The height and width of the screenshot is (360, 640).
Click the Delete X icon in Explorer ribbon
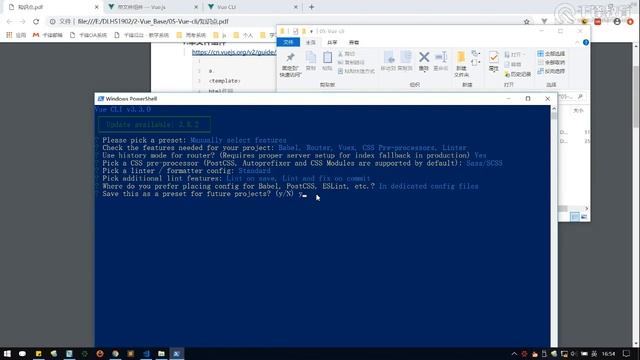[424, 57]
